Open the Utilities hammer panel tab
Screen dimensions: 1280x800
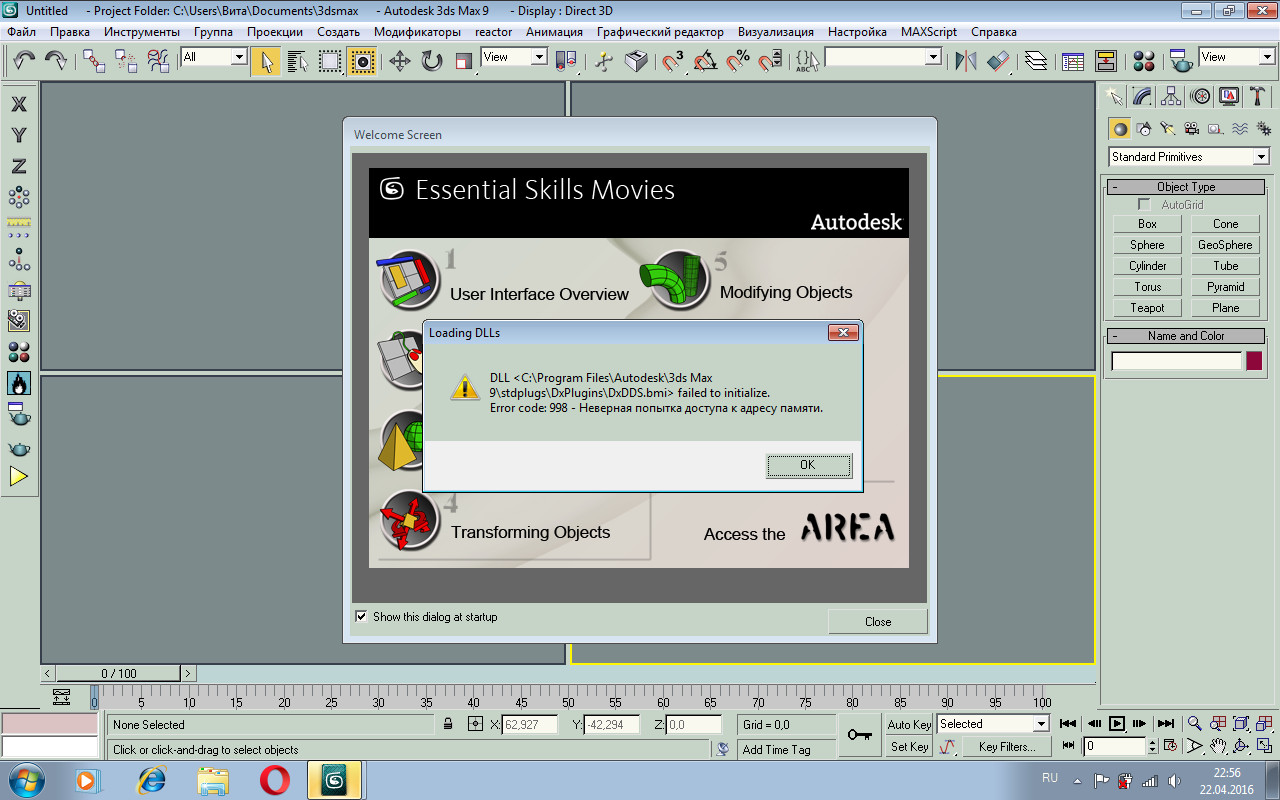pyautogui.click(x=1258, y=96)
